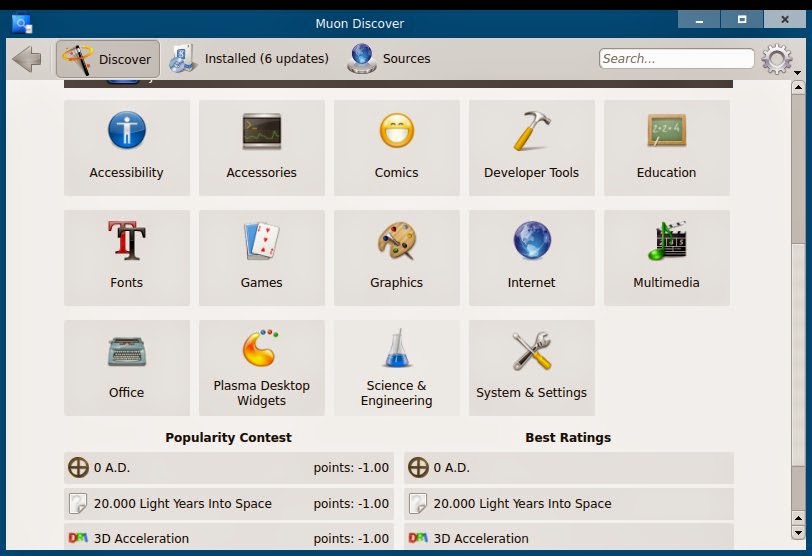Switch to Installed (6 updates) tab
This screenshot has width=812, height=556.
[x=249, y=58]
